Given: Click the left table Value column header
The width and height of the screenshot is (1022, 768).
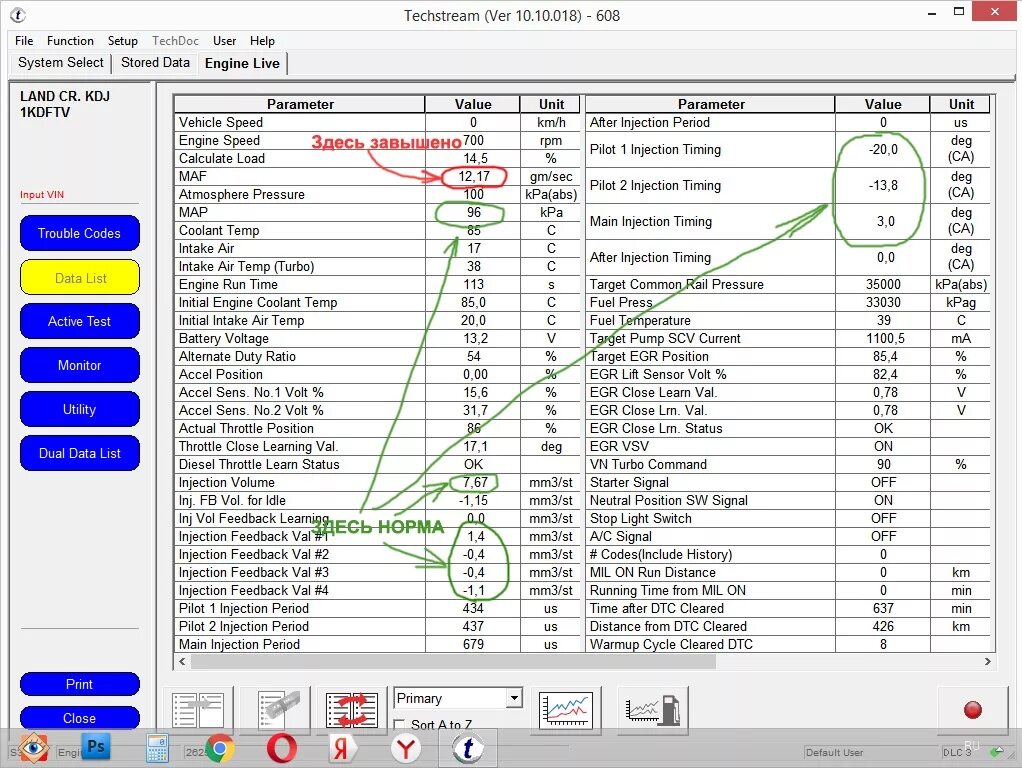Looking at the screenshot, I should pyautogui.click(x=473, y=104).
